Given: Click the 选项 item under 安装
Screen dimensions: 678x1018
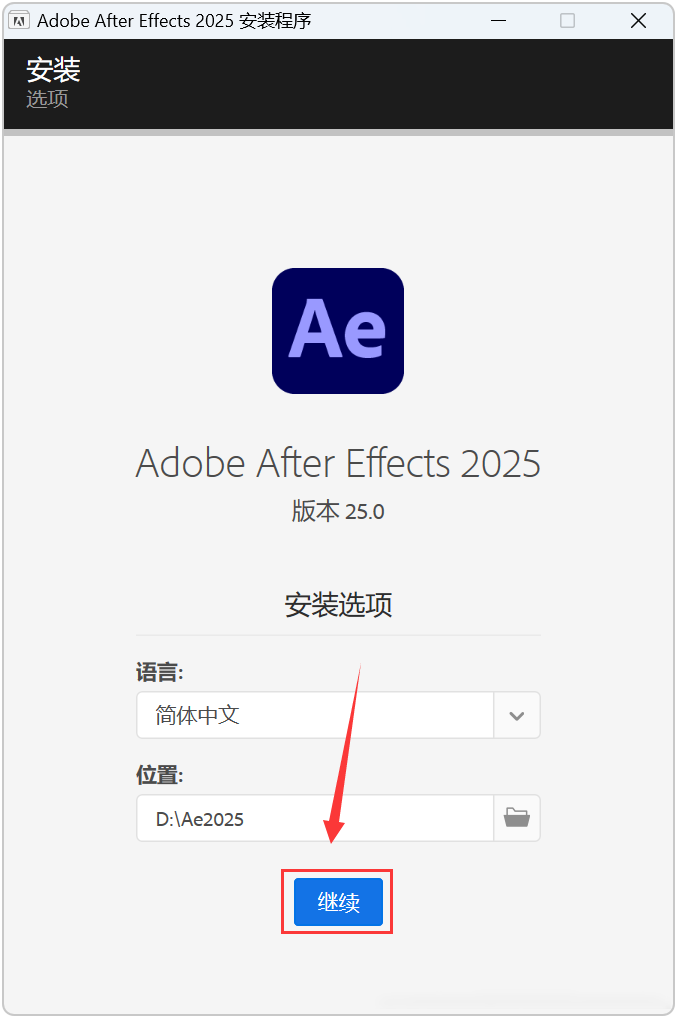Looking at the screenshot, I should tap(46, 99).
